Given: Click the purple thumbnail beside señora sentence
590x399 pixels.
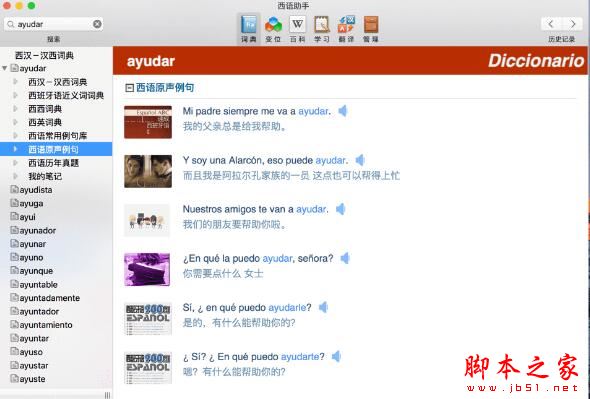Looking at the screenshot, I should point(147,270).
